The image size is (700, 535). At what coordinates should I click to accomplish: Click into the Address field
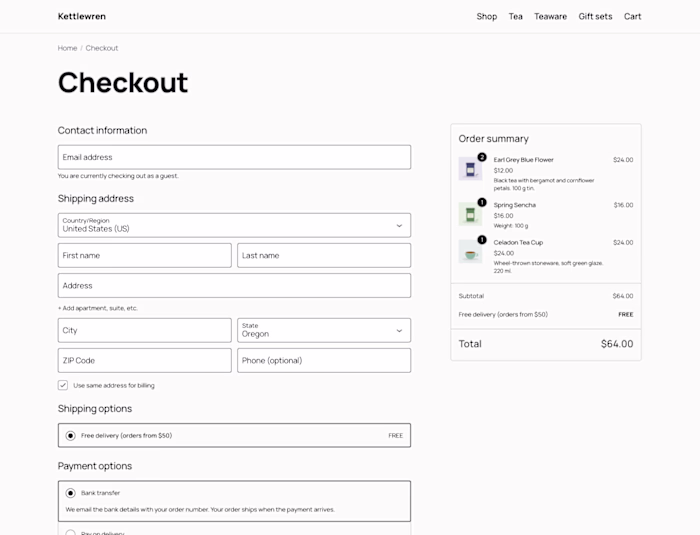(234, 286)
